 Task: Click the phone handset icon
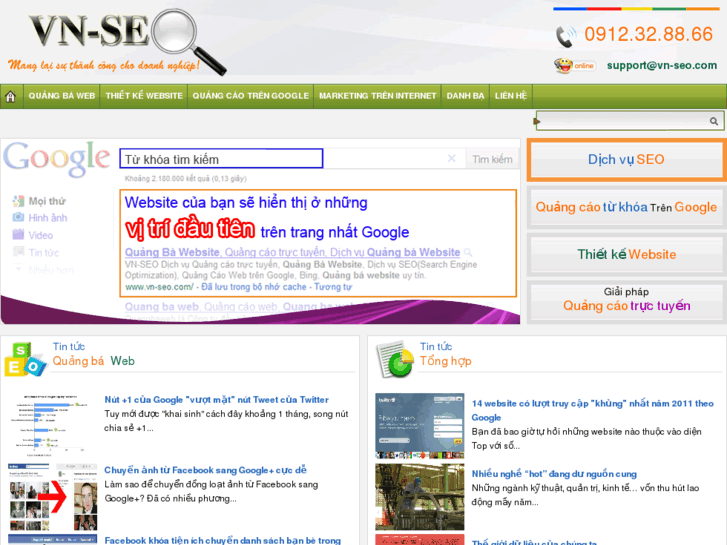[566, 36]
